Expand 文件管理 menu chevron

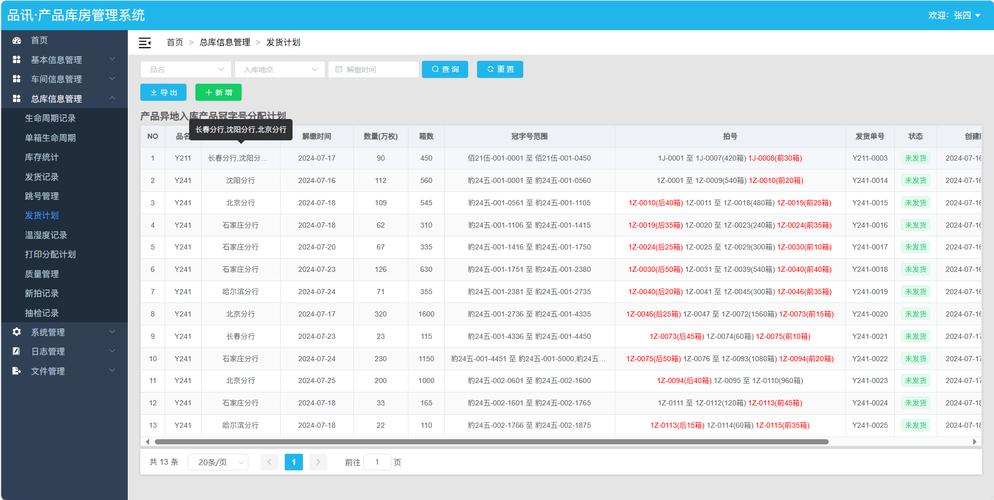112,371
